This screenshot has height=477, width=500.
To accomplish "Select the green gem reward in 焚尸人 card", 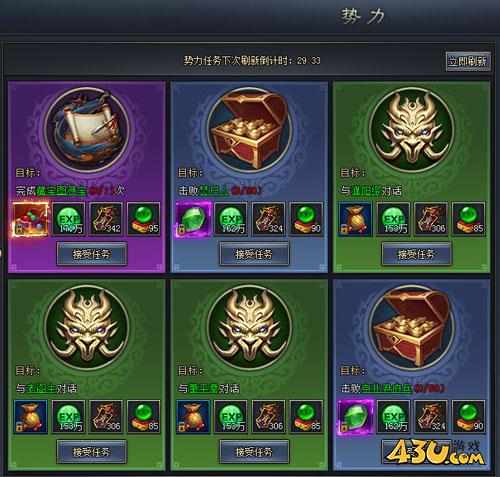I will [x=193, y=219].
